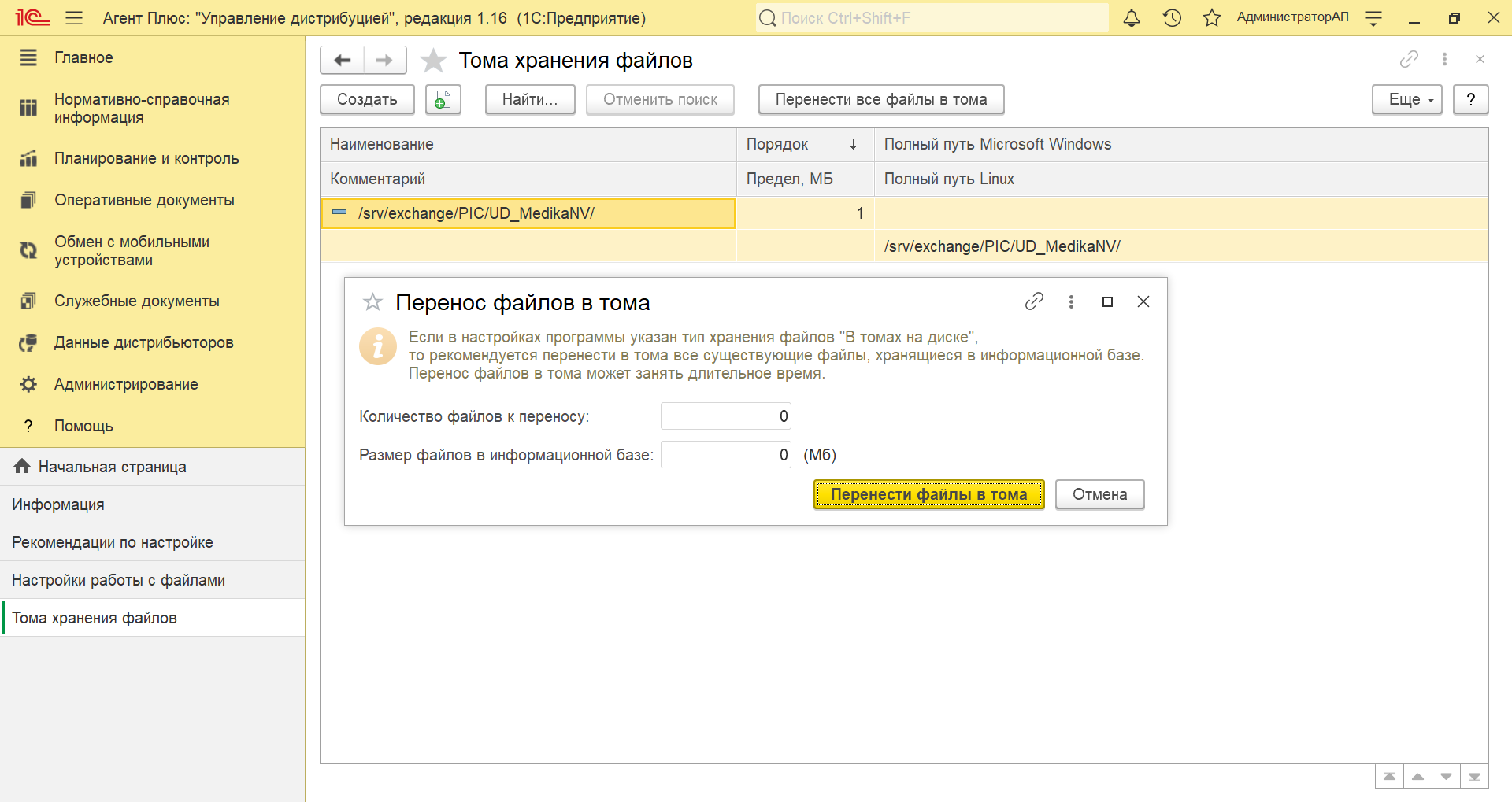The height and width of the screenshot is (802, 1512).
Task: Click Полный путь Microsoft Windows column header
Action: click(1181, 144)
